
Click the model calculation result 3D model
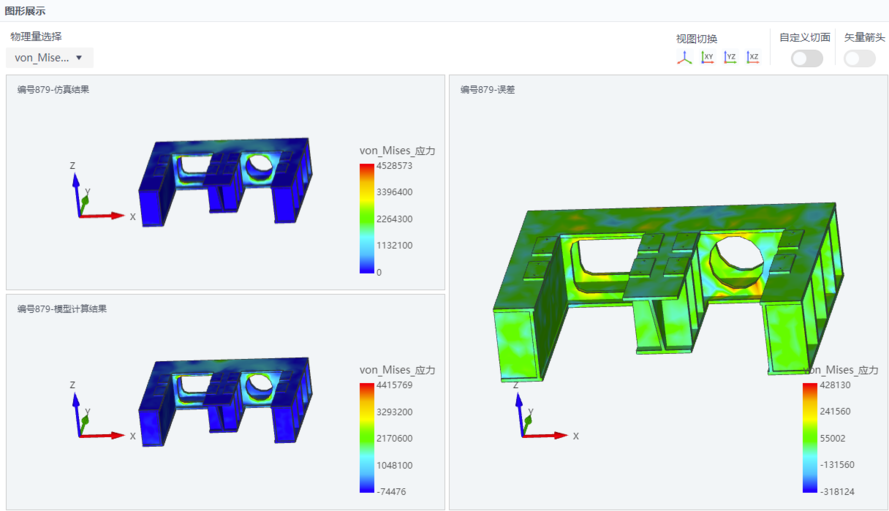225,401
